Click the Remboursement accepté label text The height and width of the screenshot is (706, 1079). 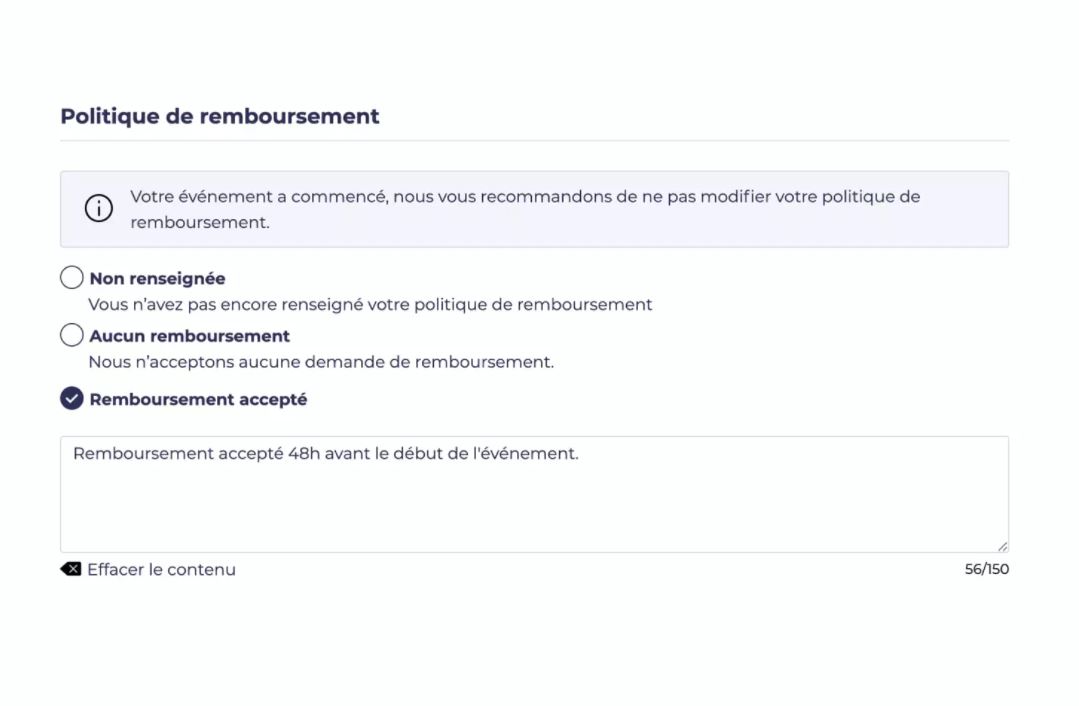pos(198,400)
